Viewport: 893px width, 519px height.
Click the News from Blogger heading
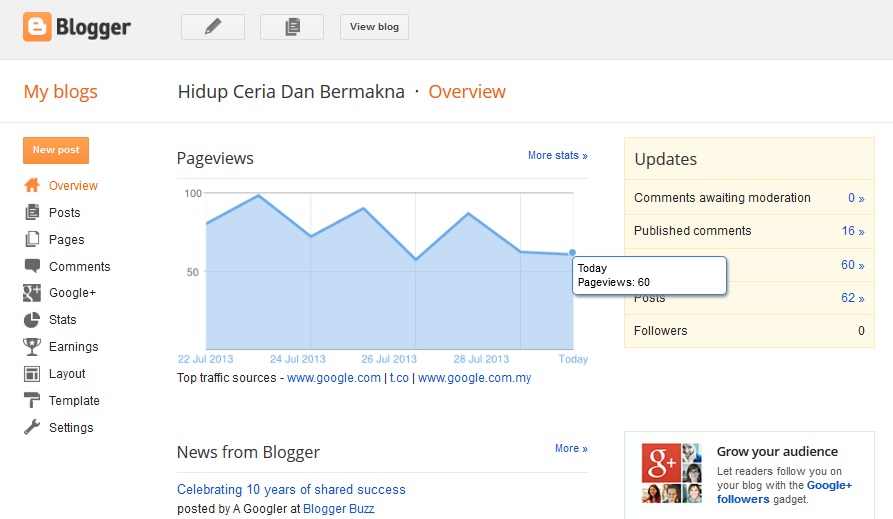coord(248,452)
